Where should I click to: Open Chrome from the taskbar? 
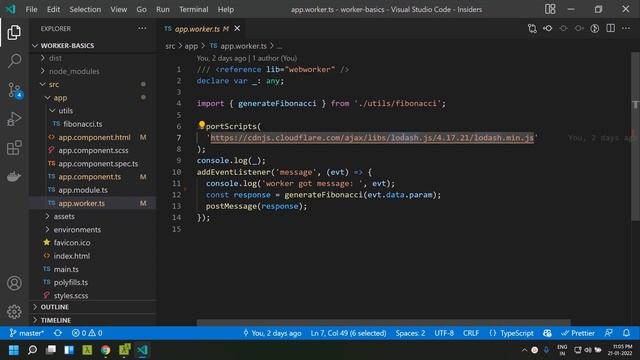coord(106,350)
